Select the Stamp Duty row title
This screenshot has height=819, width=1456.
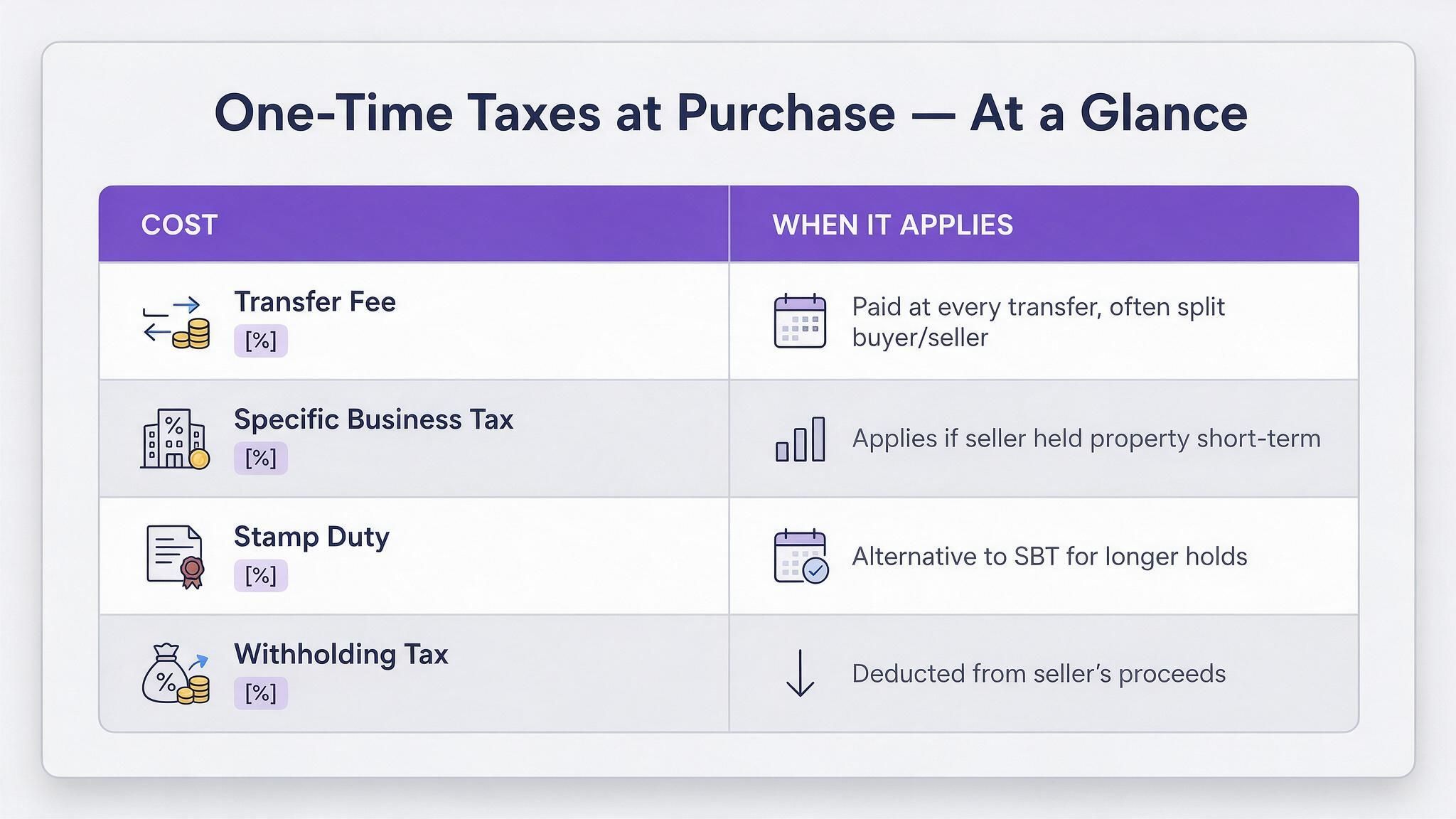tap(311, 537)
